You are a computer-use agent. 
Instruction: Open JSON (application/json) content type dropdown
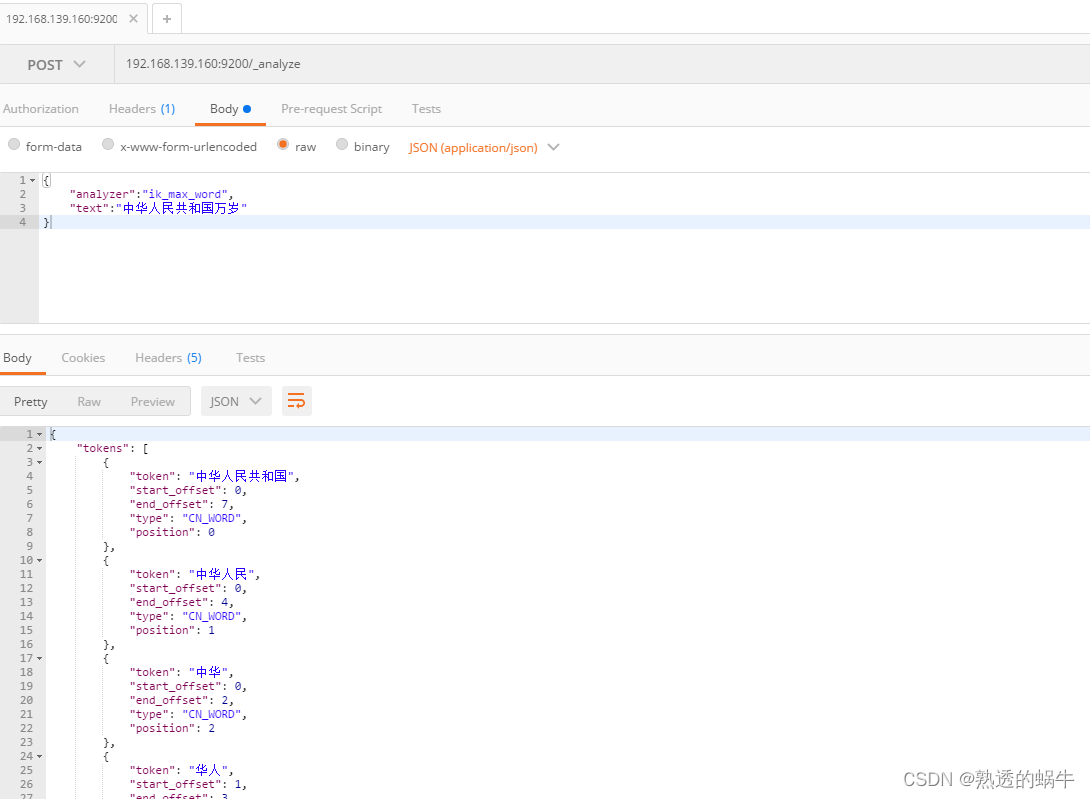click(484, 147)
